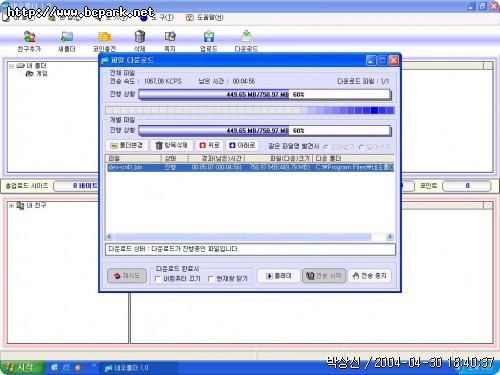
Task: Click the 상태 column header
Action: (175, 158)
